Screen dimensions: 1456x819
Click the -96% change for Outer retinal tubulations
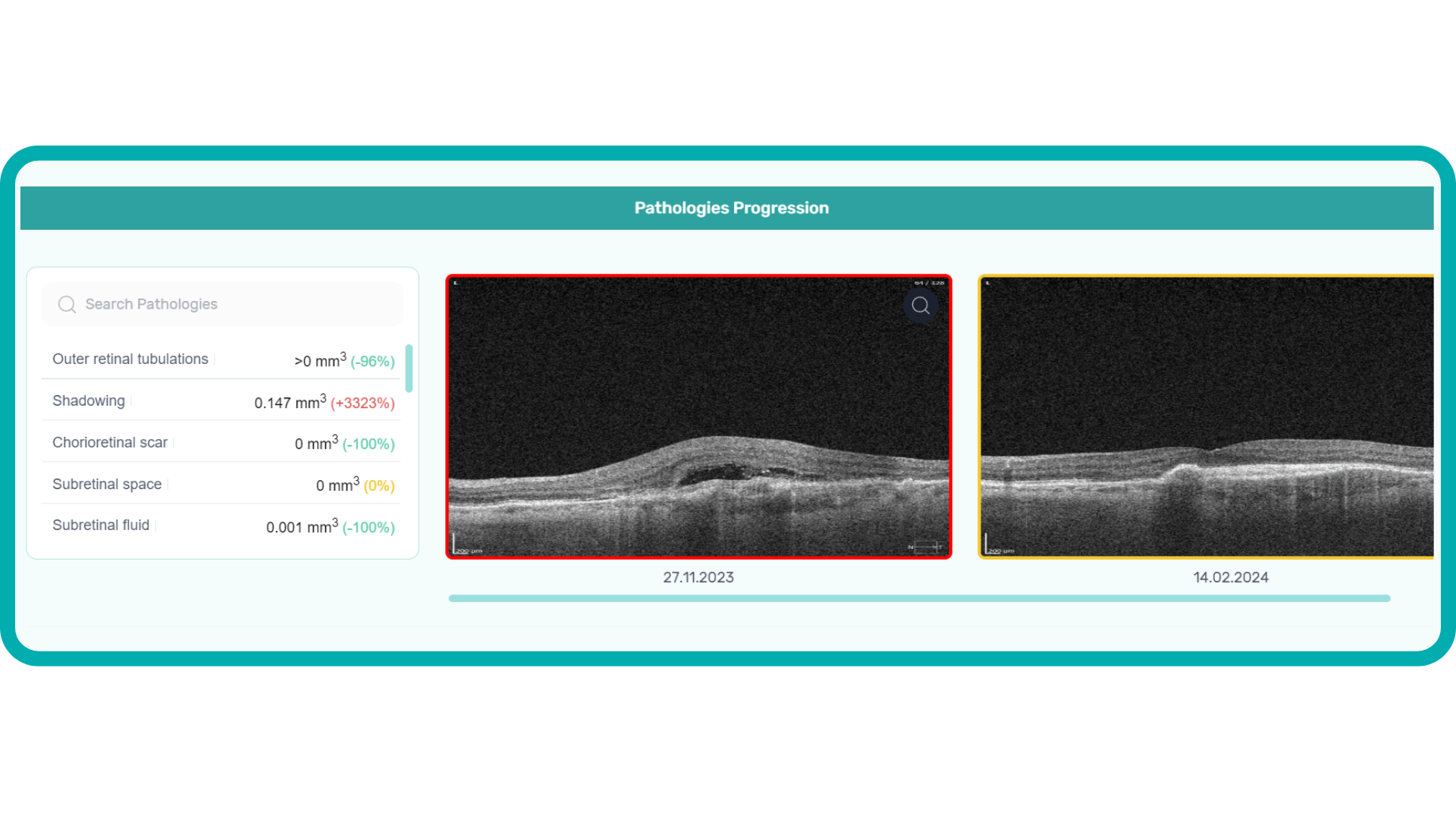click(x=372, y=361)
